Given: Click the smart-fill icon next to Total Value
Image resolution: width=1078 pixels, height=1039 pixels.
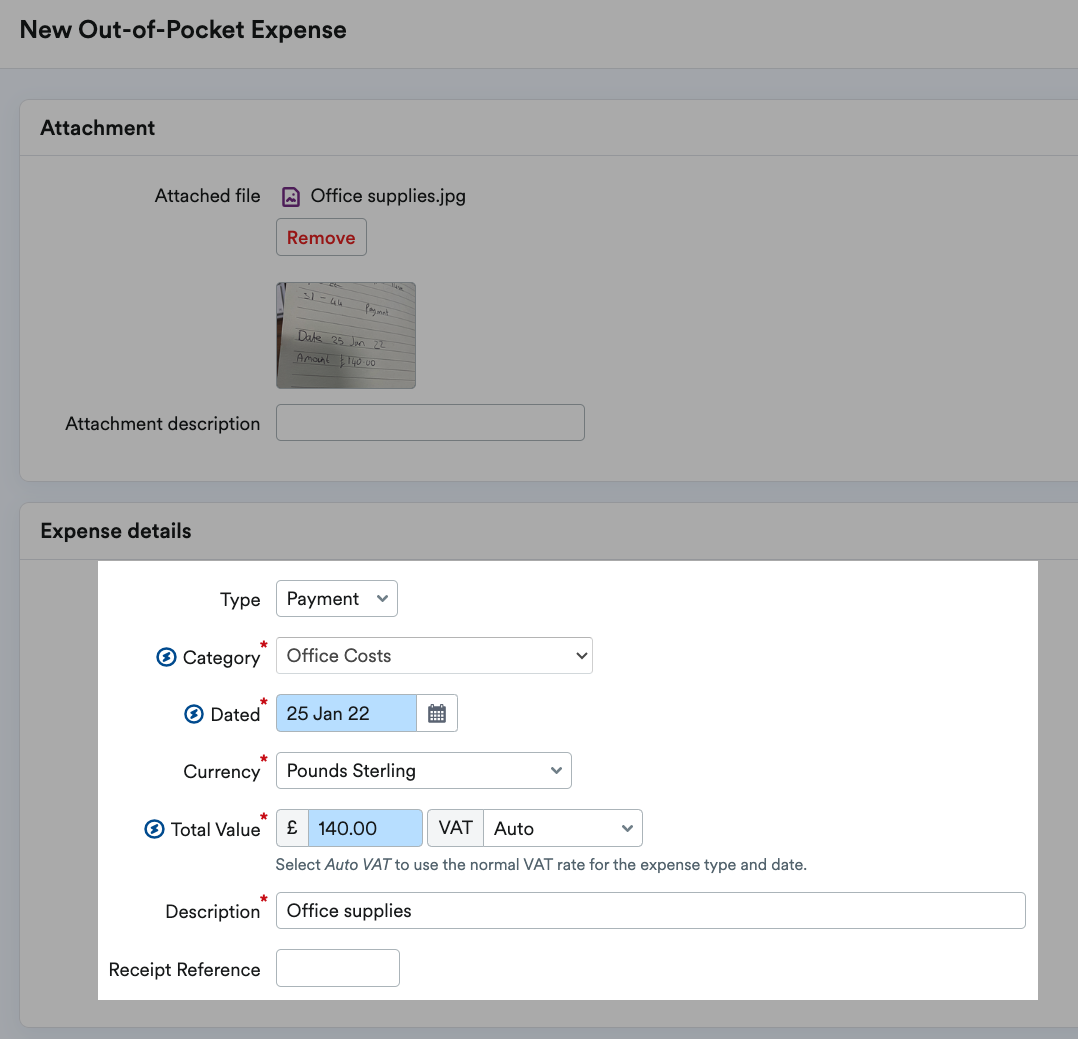Looking at the screenshot, I should [154, 828].
